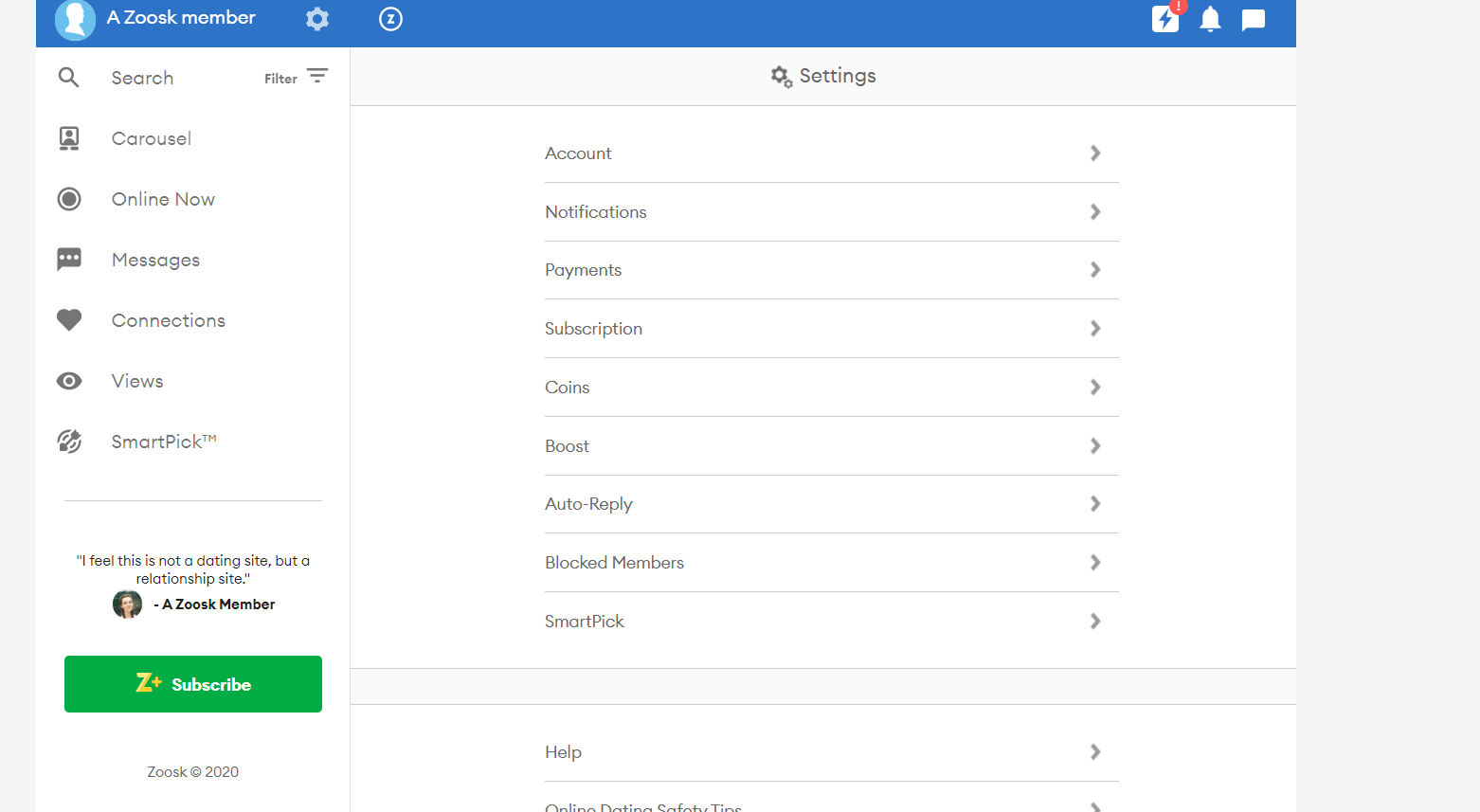Click the Settings heading gear icon
The image size is (1480, 812).
click(781, 77)
